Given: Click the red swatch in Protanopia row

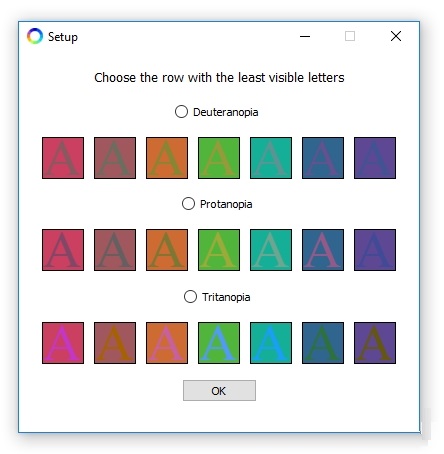Looking at the screenshot, I should [63, 250].
